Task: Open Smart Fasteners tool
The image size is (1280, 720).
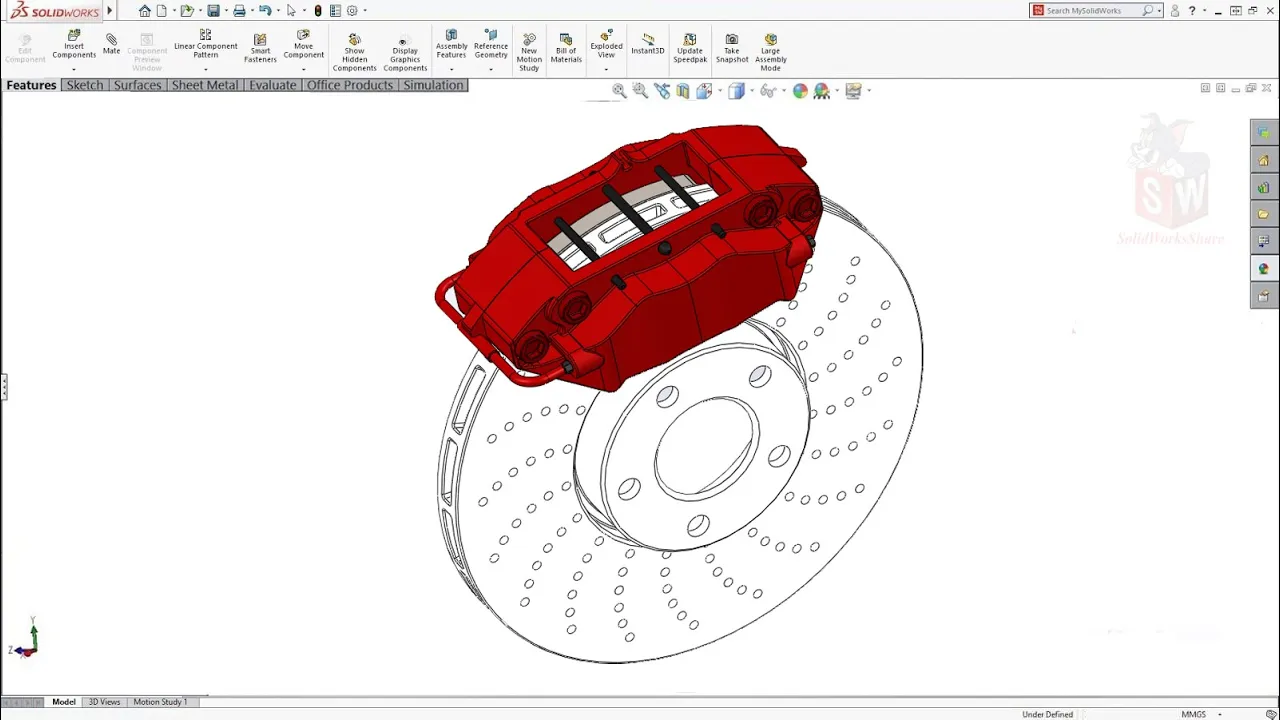Action: (260, 48)
